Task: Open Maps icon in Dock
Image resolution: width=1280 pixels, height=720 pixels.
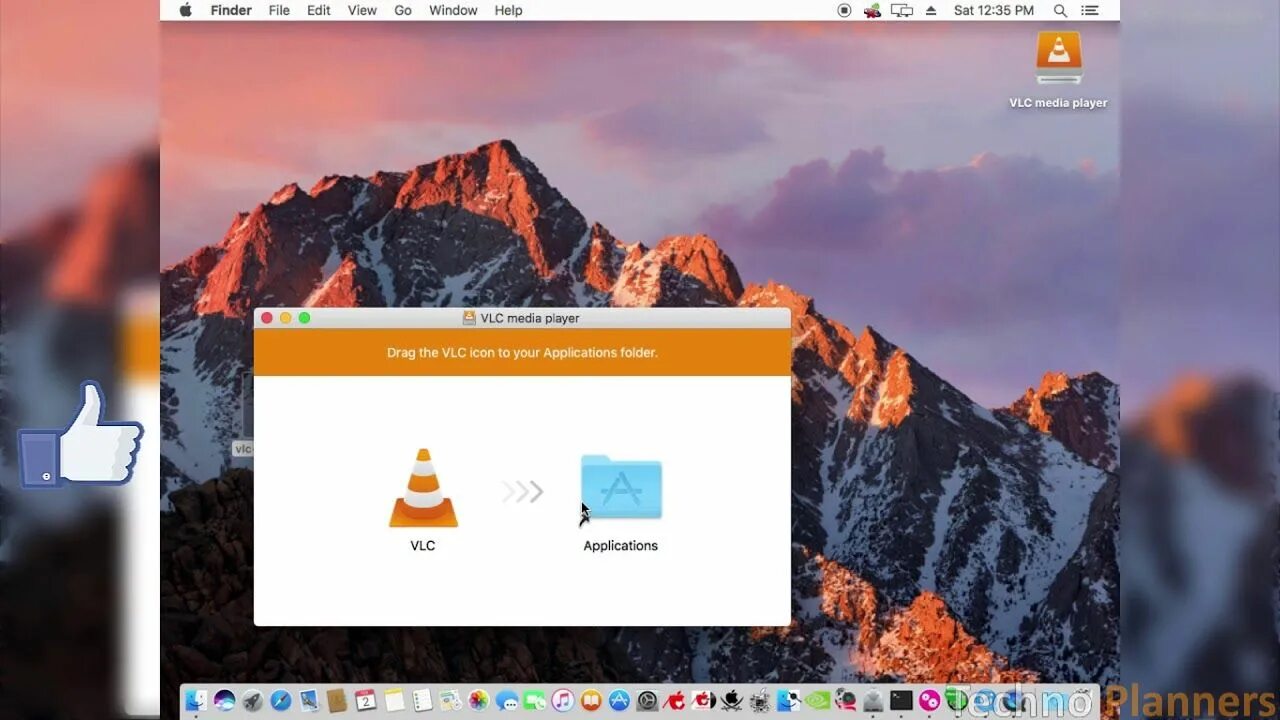Action: point(450,701)
